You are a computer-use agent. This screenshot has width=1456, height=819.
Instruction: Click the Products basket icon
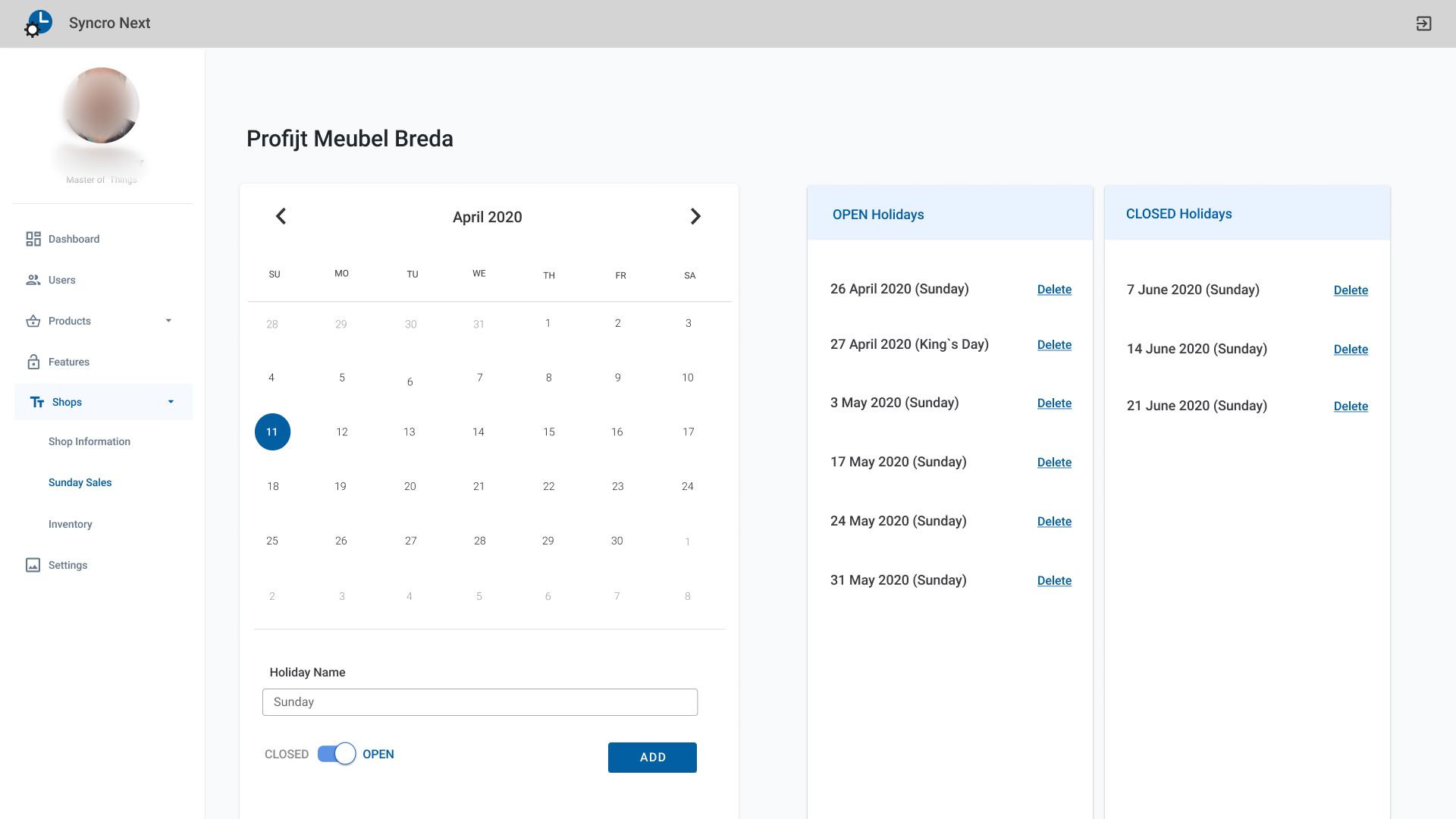tap(33, 321)
